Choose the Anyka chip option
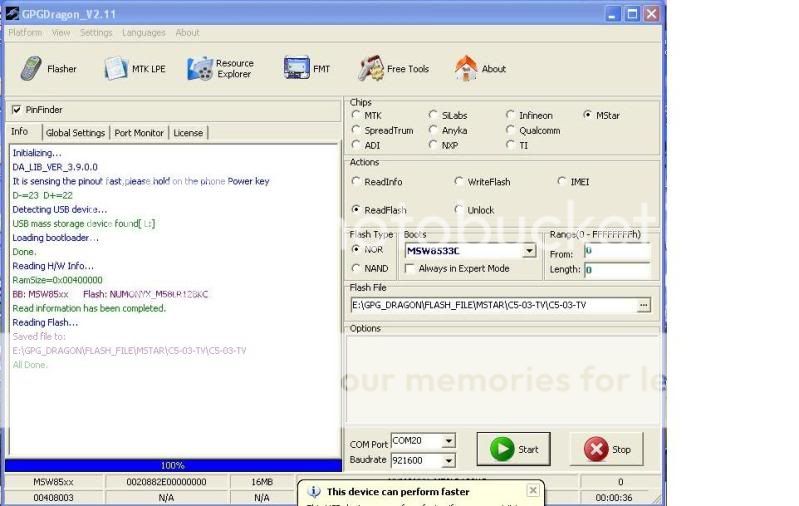This screenshot has width=799, height=506. click(433, 130)
